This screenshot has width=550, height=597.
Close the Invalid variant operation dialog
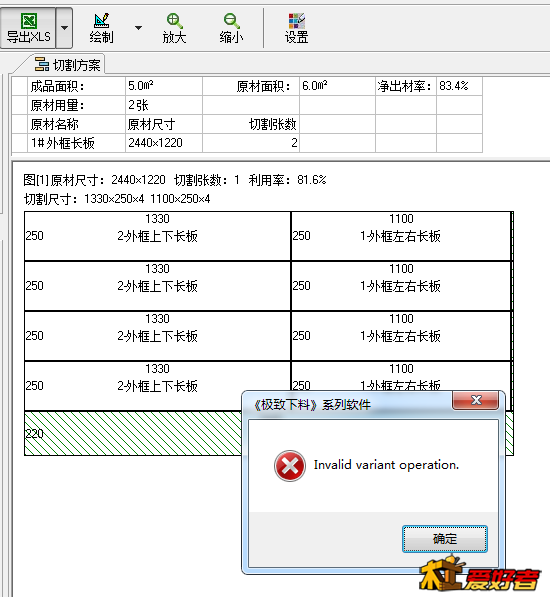(476, 400)
